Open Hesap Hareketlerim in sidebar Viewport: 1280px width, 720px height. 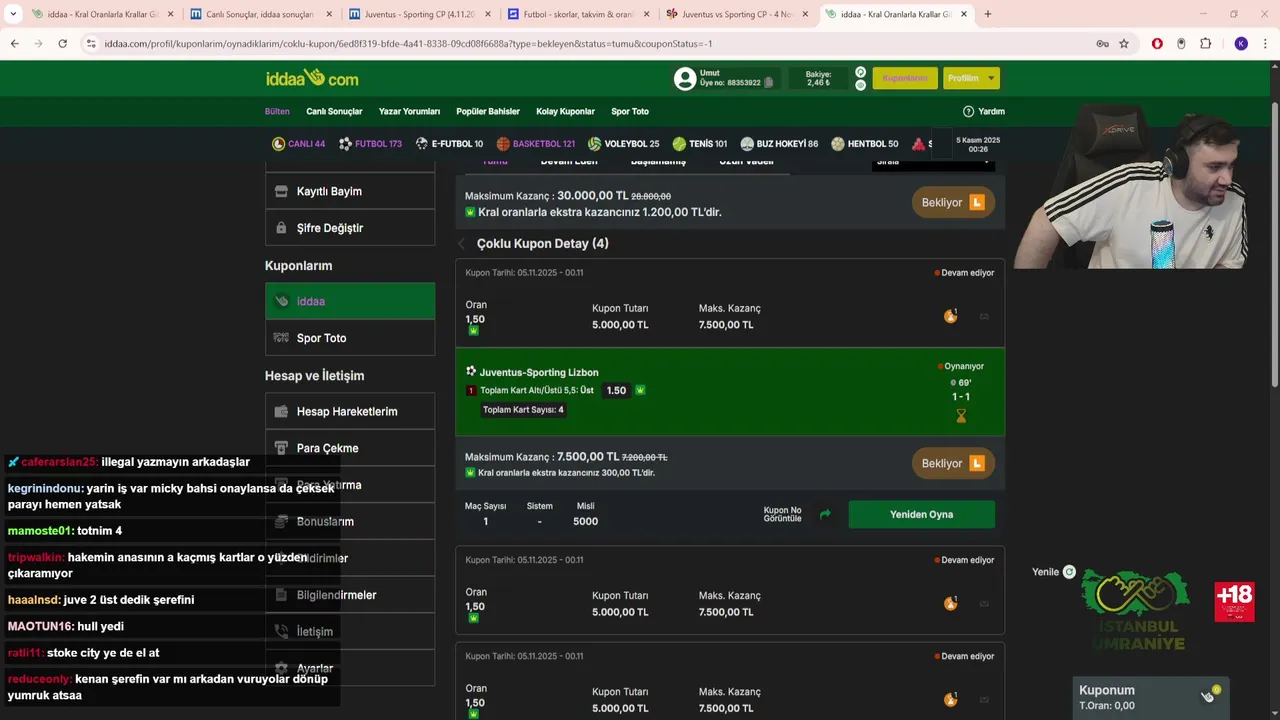[x=350, y=411]
